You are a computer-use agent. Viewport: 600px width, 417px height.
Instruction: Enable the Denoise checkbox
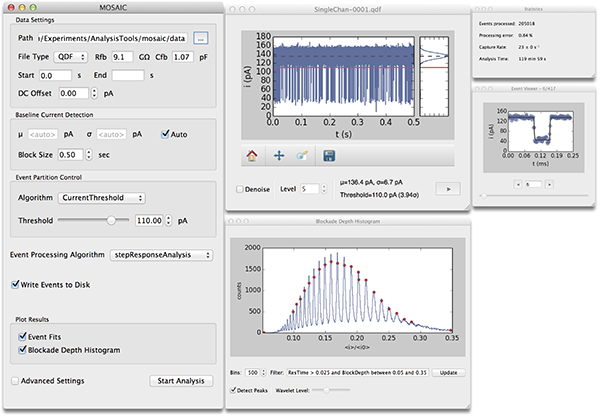pyautogui.click(x=239, y=188)
